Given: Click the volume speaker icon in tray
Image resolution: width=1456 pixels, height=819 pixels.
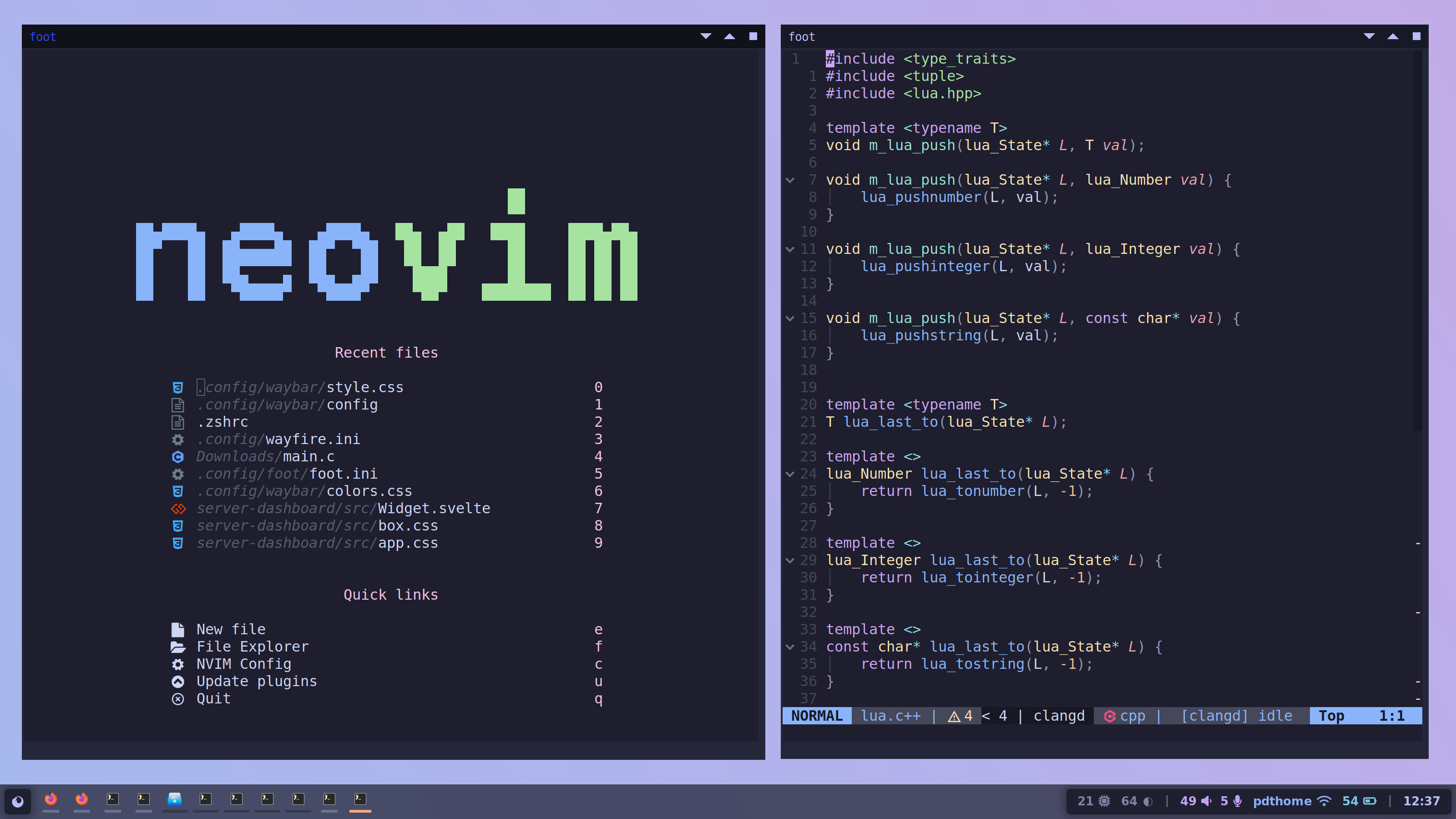Looking at the screenshot, I should 1206,801.
